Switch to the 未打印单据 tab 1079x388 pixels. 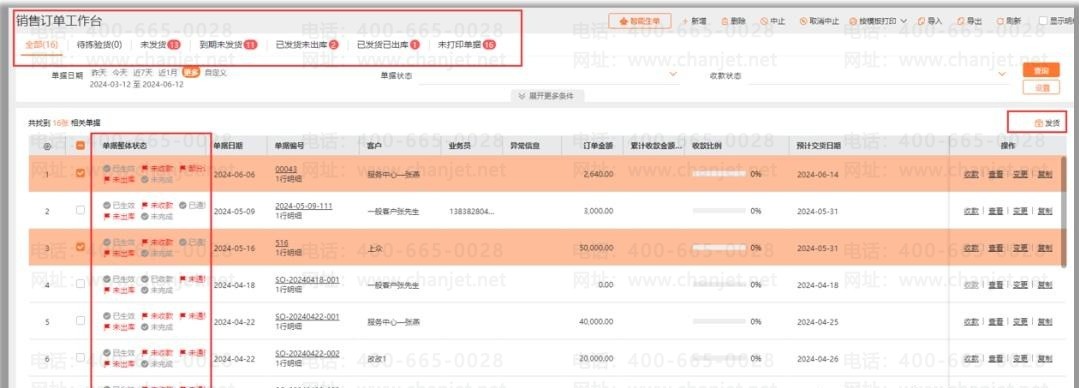pos(467,45)
